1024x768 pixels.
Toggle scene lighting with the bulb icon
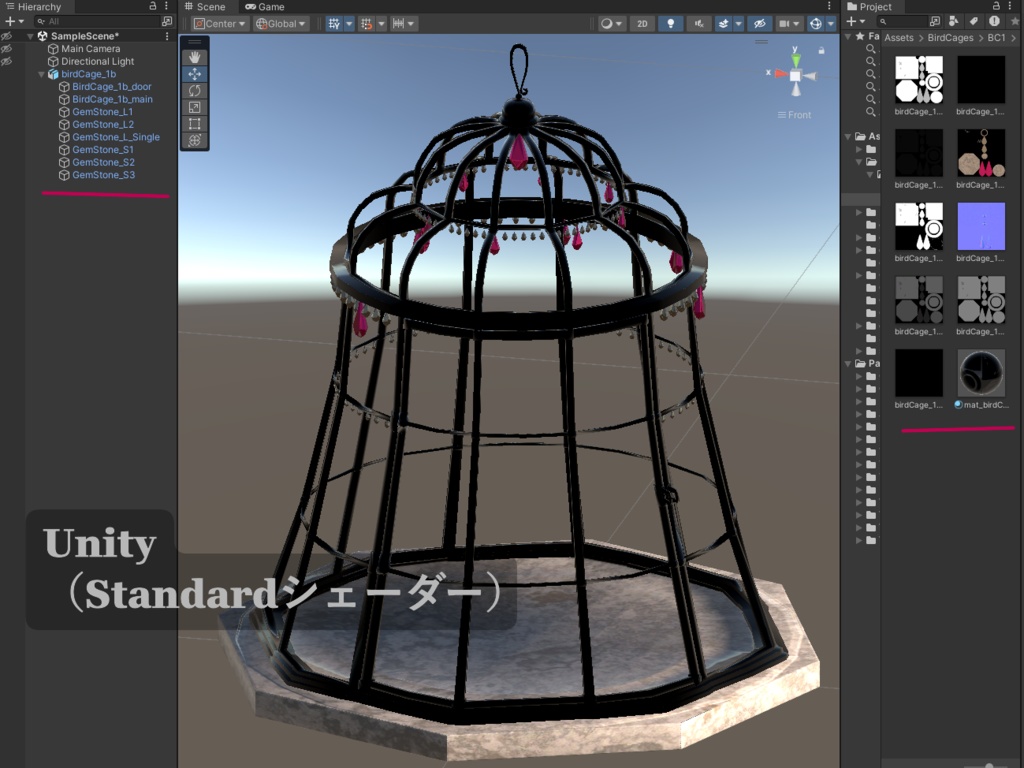point(671,23)
